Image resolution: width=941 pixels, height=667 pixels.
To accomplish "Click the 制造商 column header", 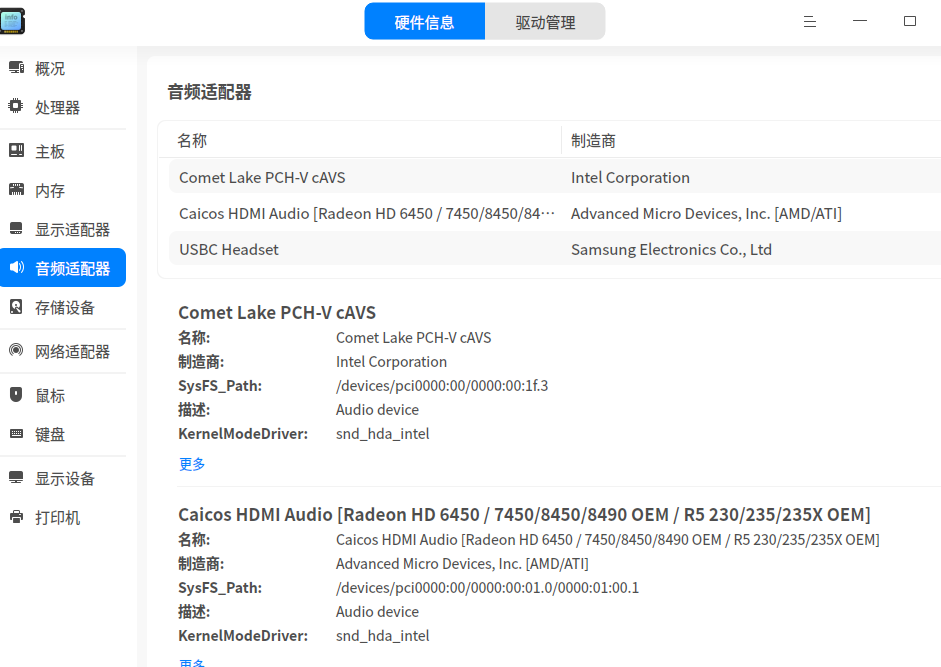I will [593, 140].
